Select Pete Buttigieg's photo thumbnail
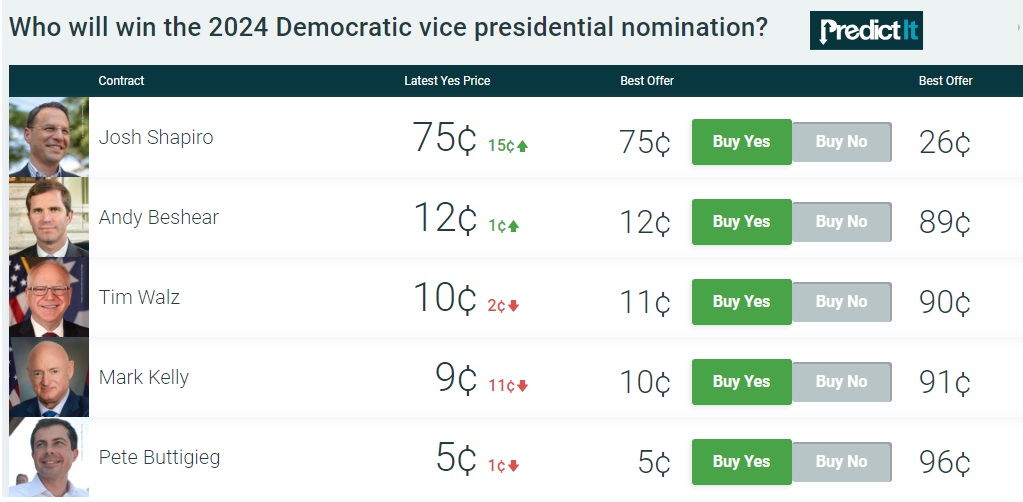The image size is (1023, 502). [48, 457]
